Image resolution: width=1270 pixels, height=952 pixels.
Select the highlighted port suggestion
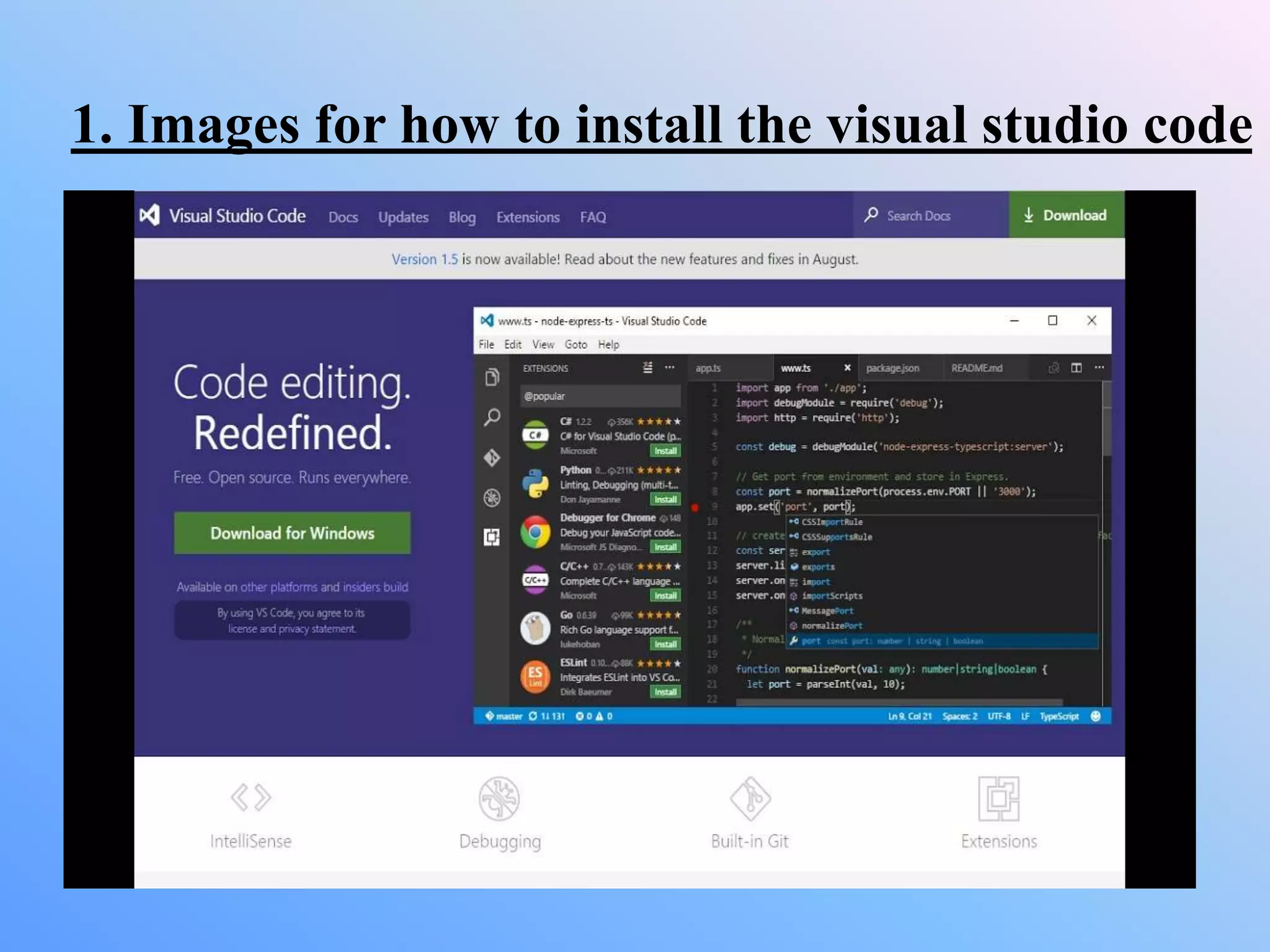(x=942, y=641)
